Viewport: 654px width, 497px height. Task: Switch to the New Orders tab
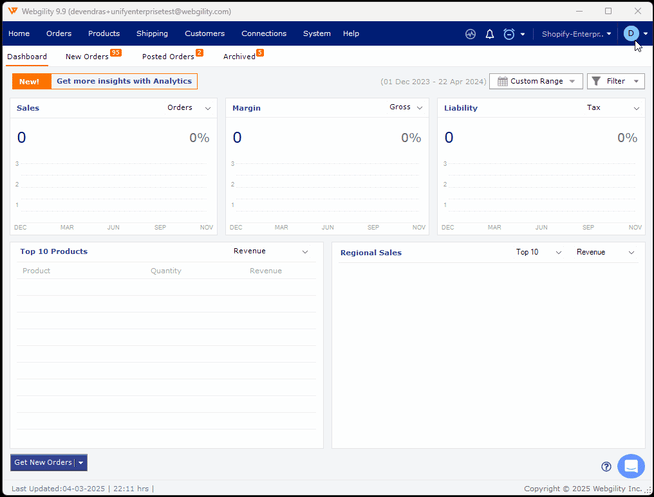tap(87, 57)
